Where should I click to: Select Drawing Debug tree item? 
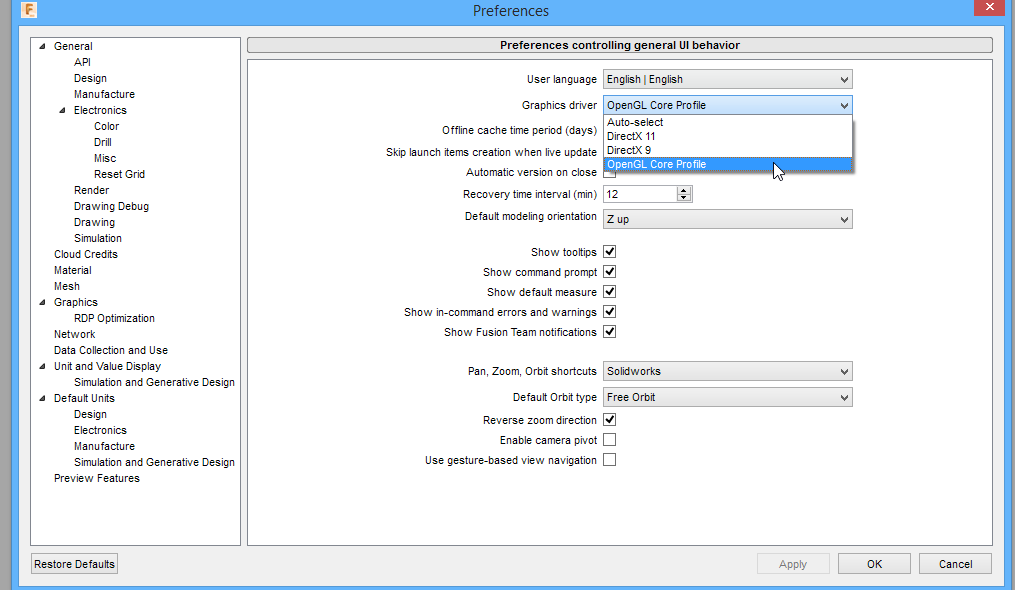[x=111, y=206]
